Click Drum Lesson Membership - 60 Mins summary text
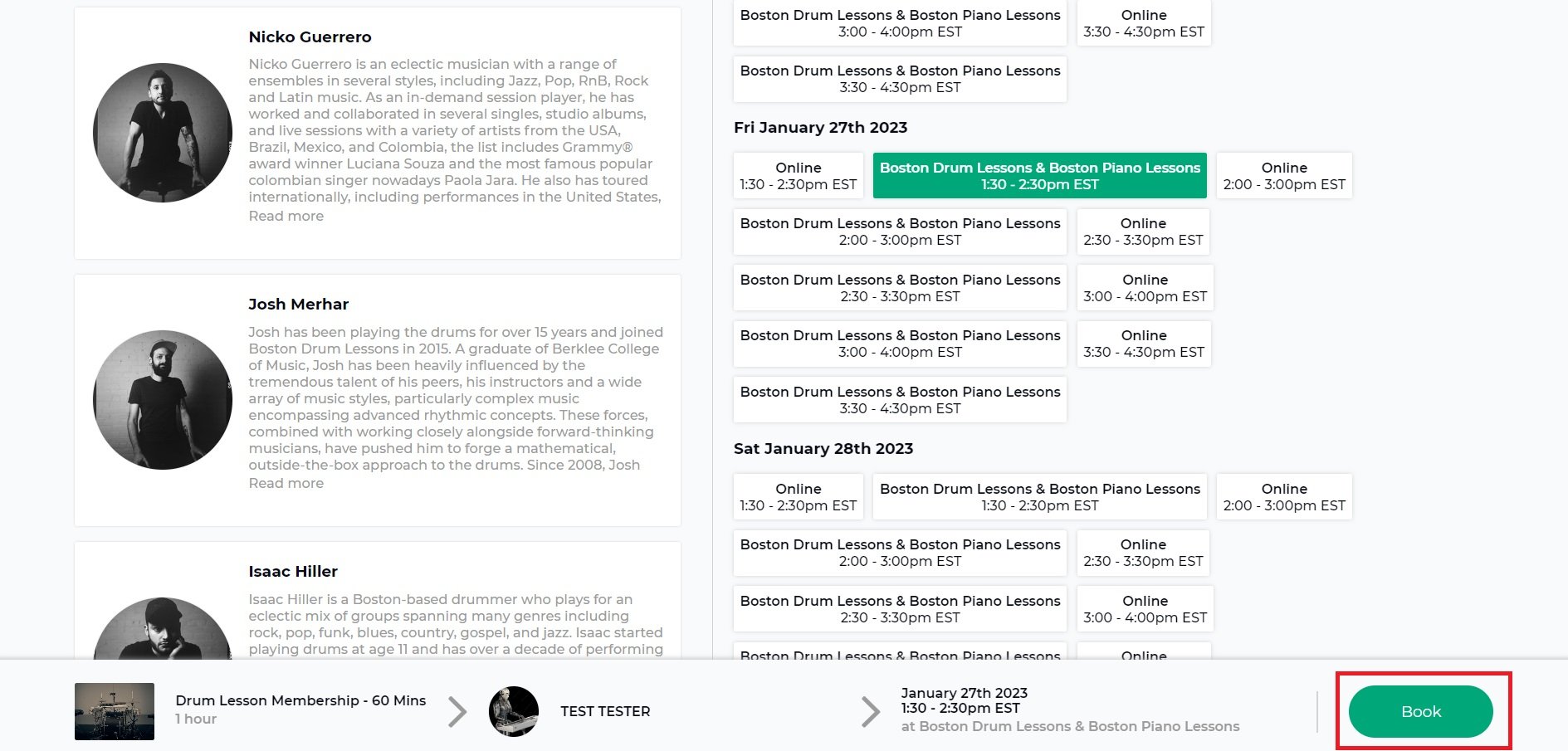 pos(300,700)
